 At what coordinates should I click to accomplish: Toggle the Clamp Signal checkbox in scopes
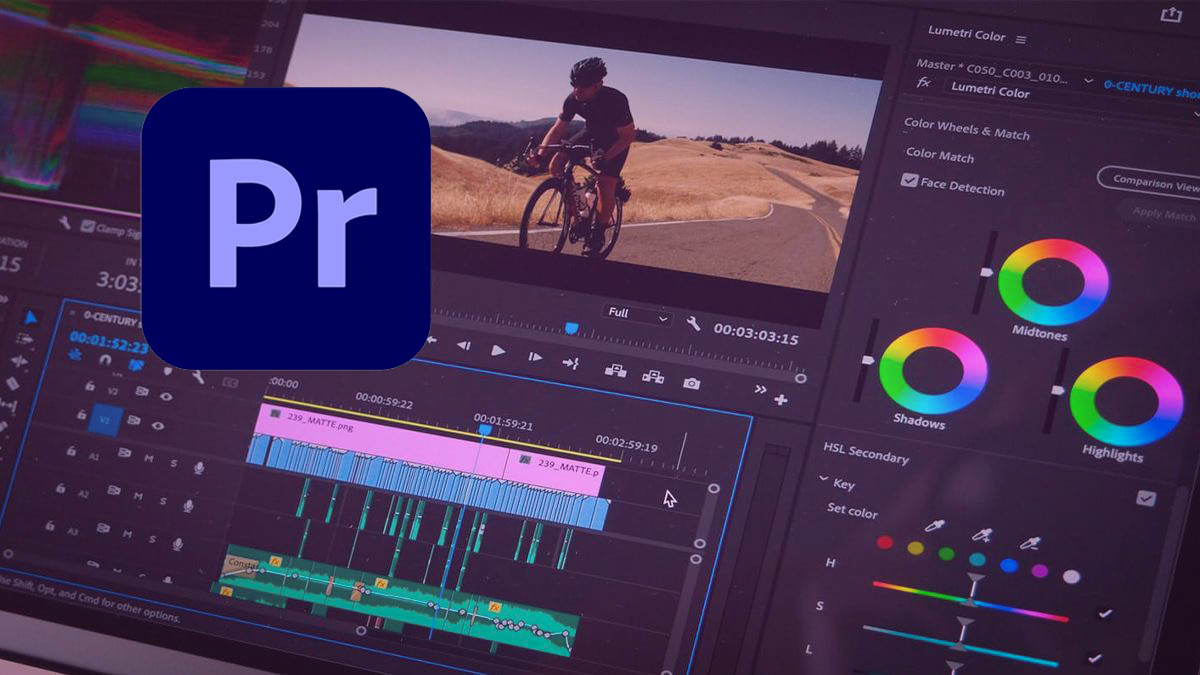click(x=87, y=227)
